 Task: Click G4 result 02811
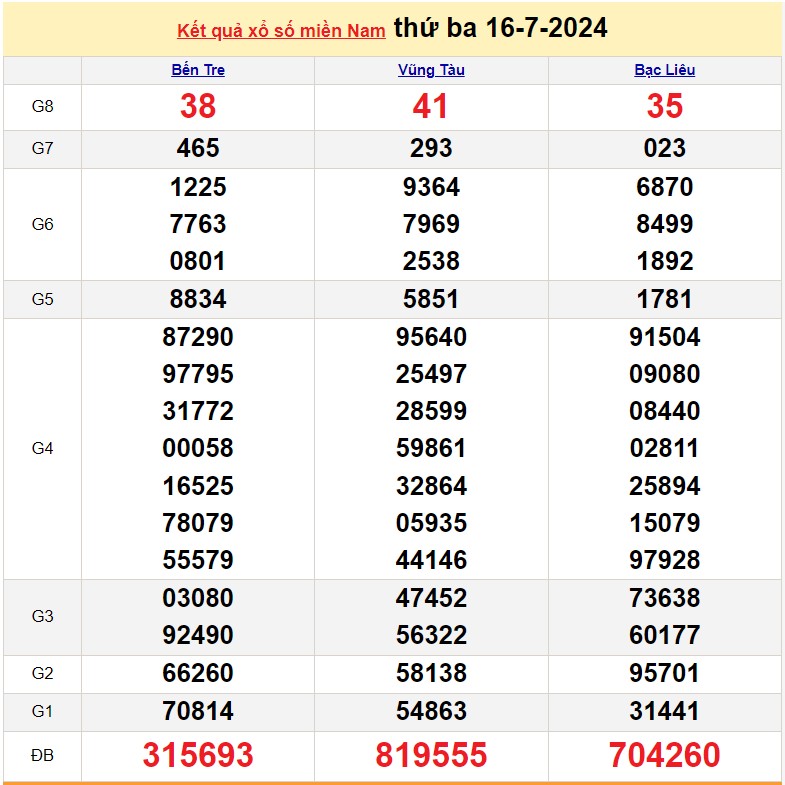pos(664,448)
